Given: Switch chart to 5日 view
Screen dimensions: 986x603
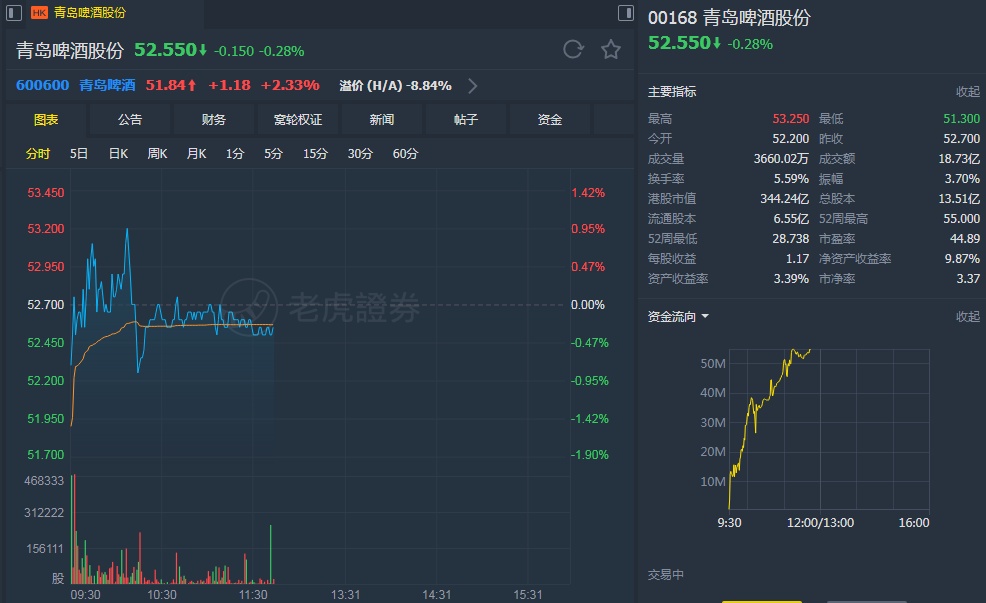Looking at the screenshot, I should pos(79,154).
